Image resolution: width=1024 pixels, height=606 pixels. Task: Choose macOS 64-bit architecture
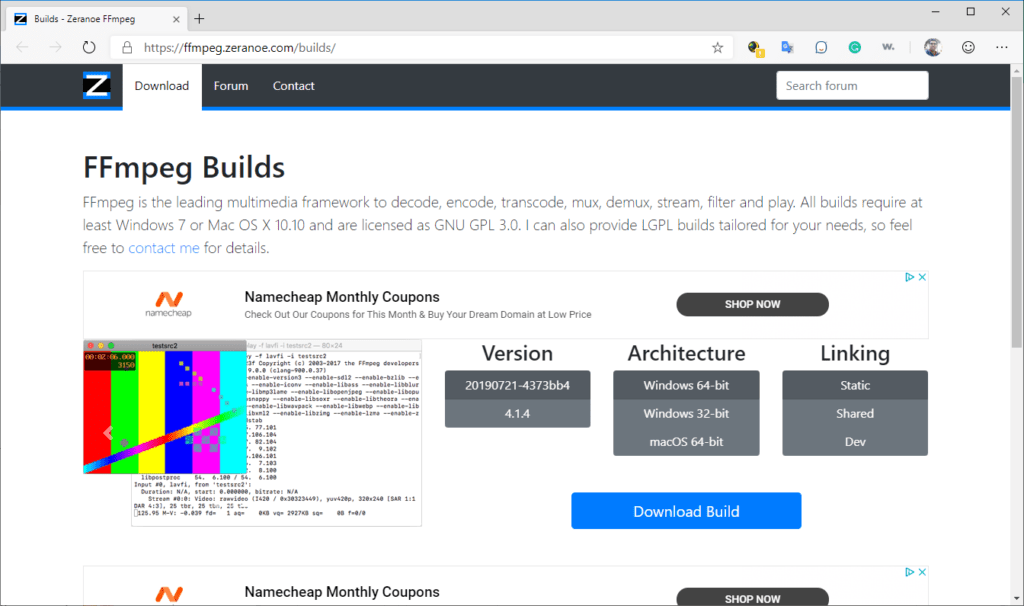tap(686, 441)
